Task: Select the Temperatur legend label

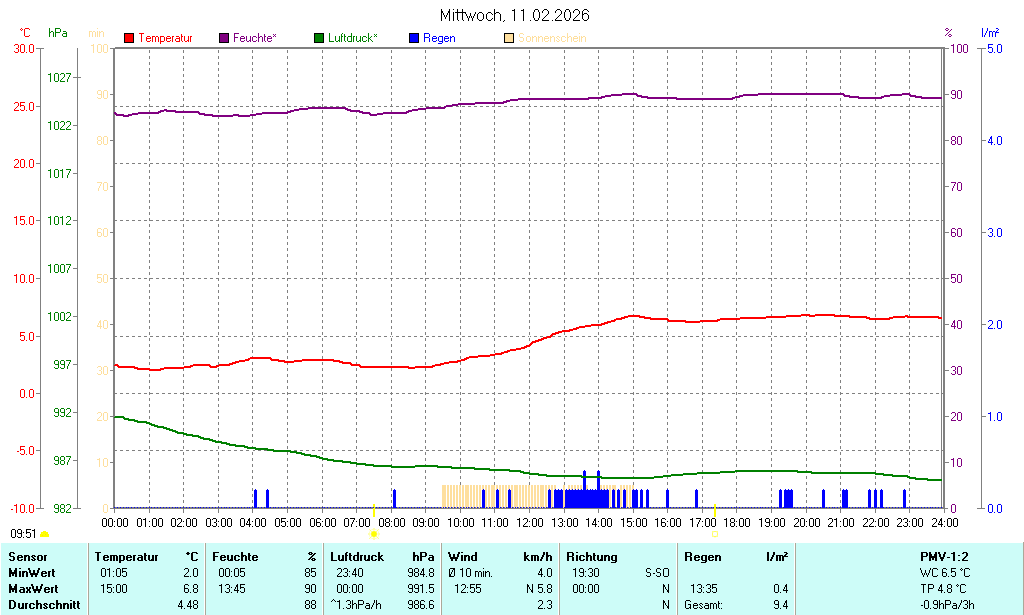Action: pyautogui.click(x=165, y=38)
